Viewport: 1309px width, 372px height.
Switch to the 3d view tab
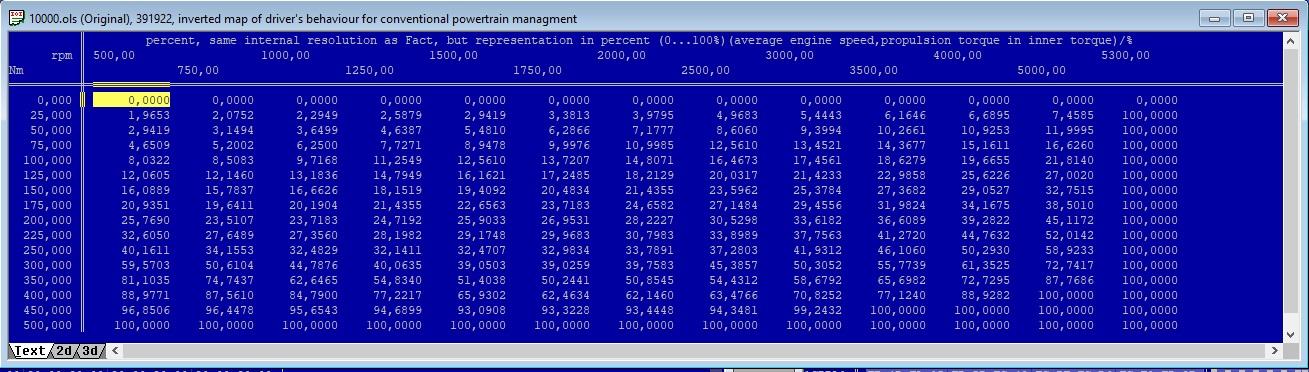[91, 351]
